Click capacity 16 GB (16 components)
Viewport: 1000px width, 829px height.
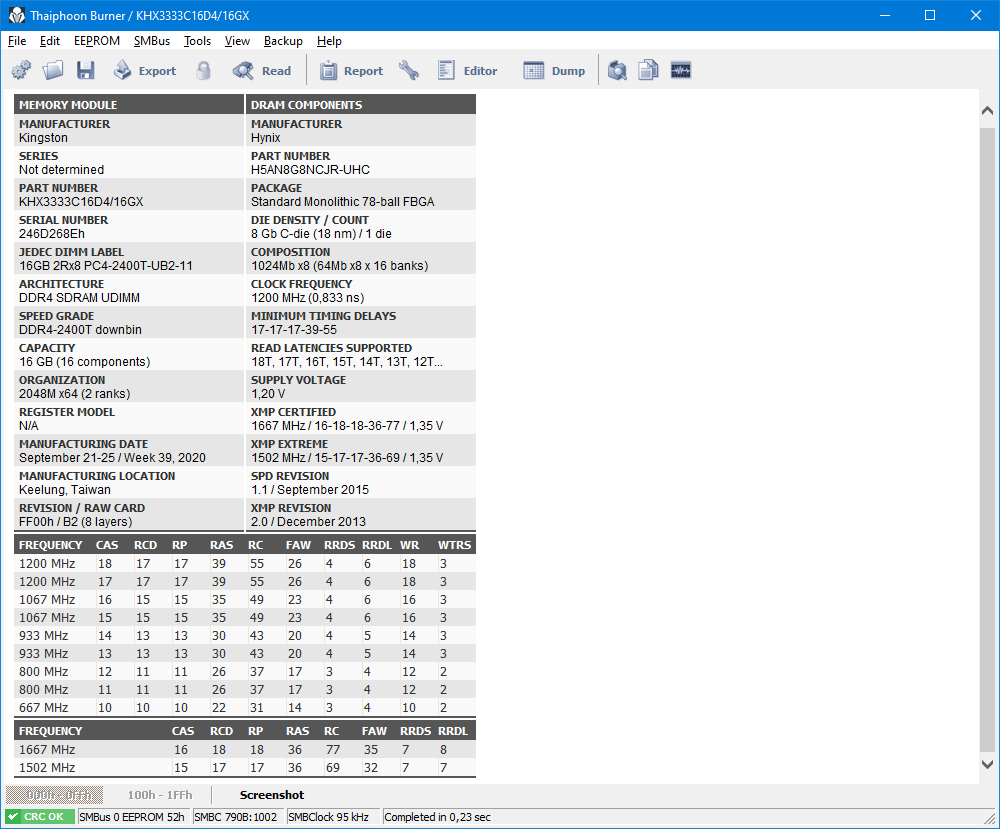84,362
